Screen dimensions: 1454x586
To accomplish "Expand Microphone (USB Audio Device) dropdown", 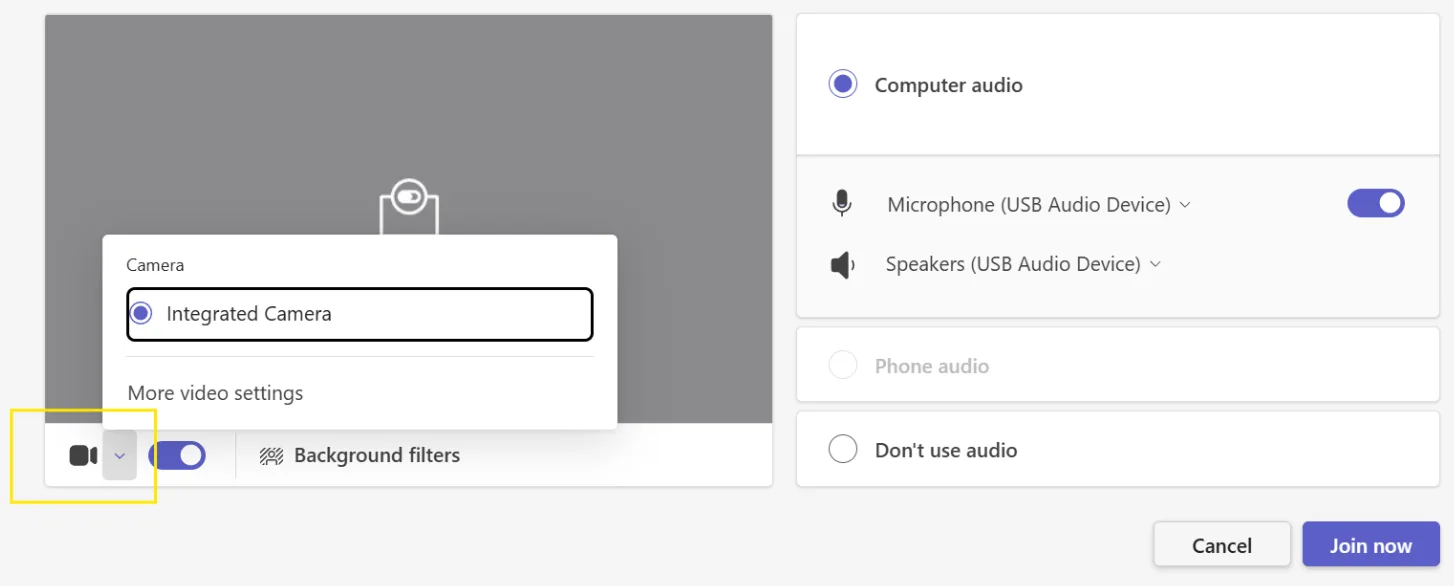I will [x=1039, y=205].
